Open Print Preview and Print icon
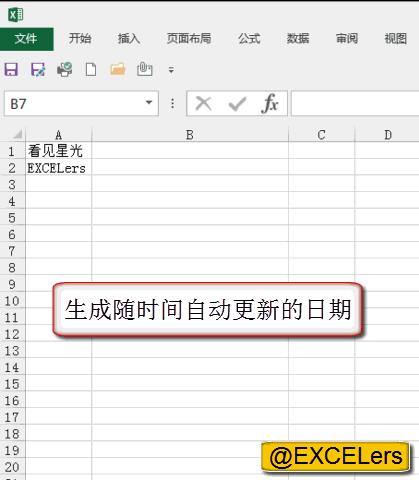The height and width of the screenshot is (480, 419). pyautogui.click(x=65, y=70)
